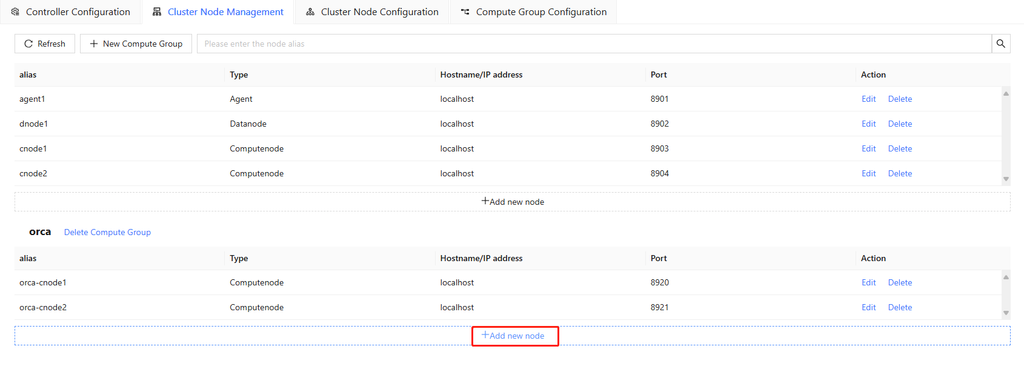
Task: Delete the dnode1 node
Action: pyautogui.click(x=899, y=124)
